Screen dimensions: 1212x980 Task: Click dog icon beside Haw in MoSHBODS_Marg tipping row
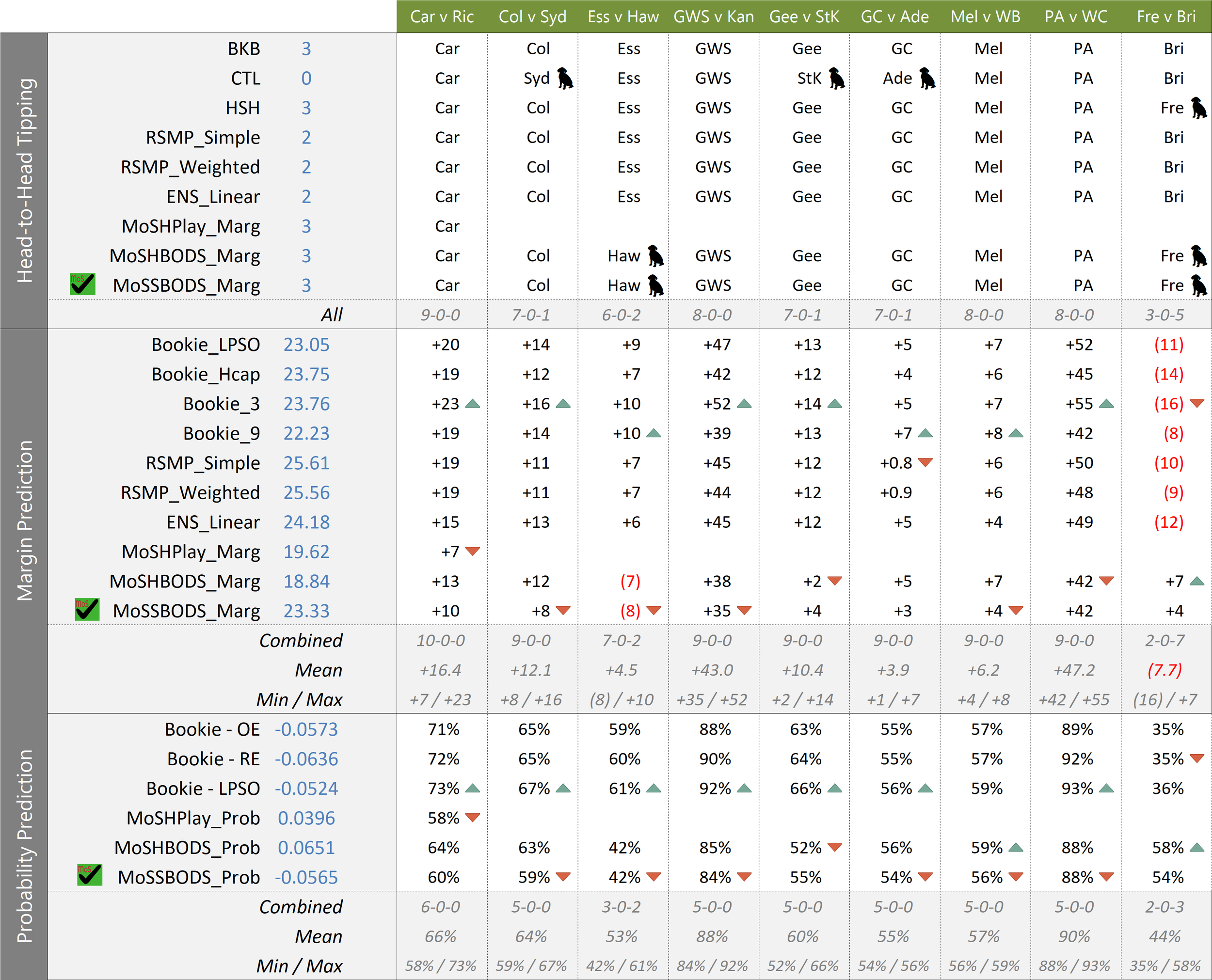point(656,256)
